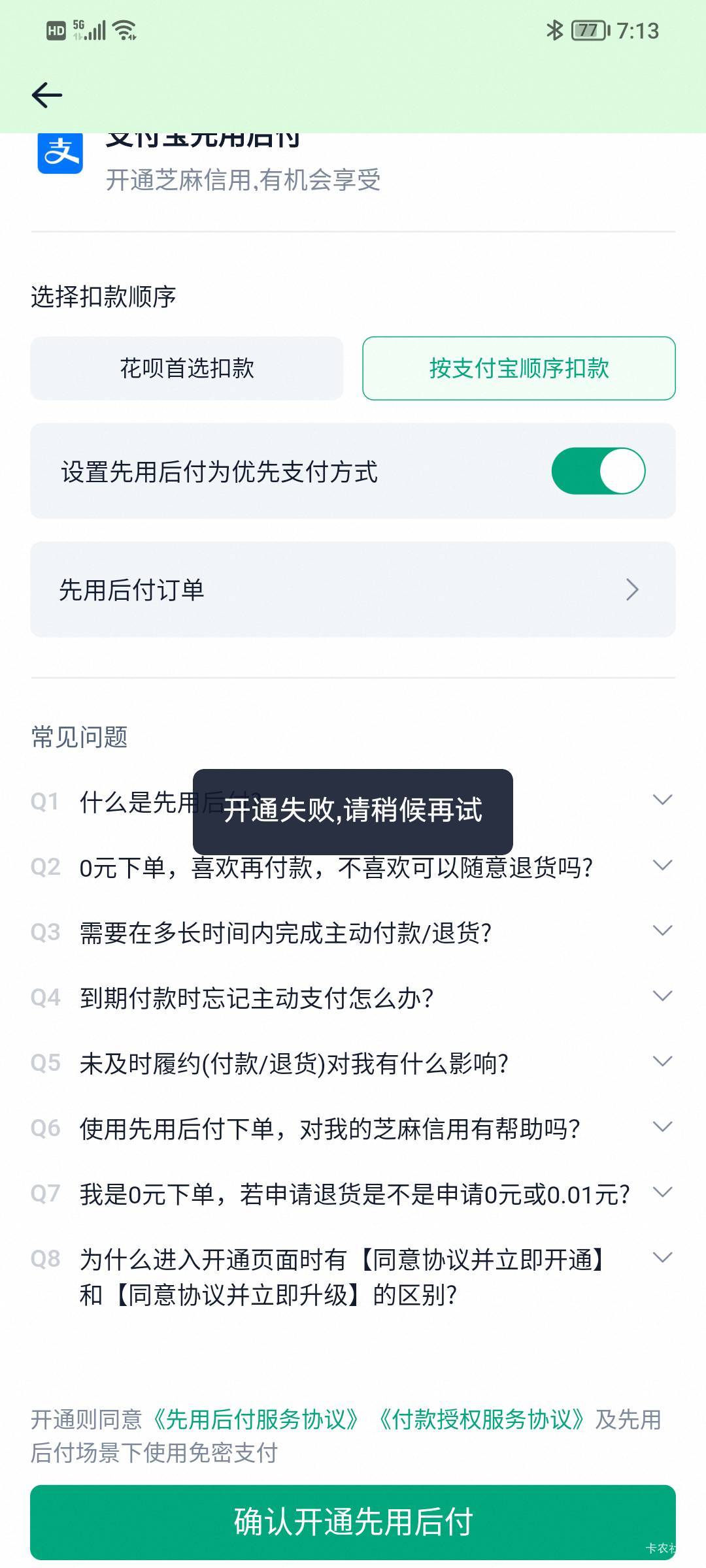The image size is (706, 1568).
Task: Tap the 5G signal strength icon
Action: tap(89, 30)
